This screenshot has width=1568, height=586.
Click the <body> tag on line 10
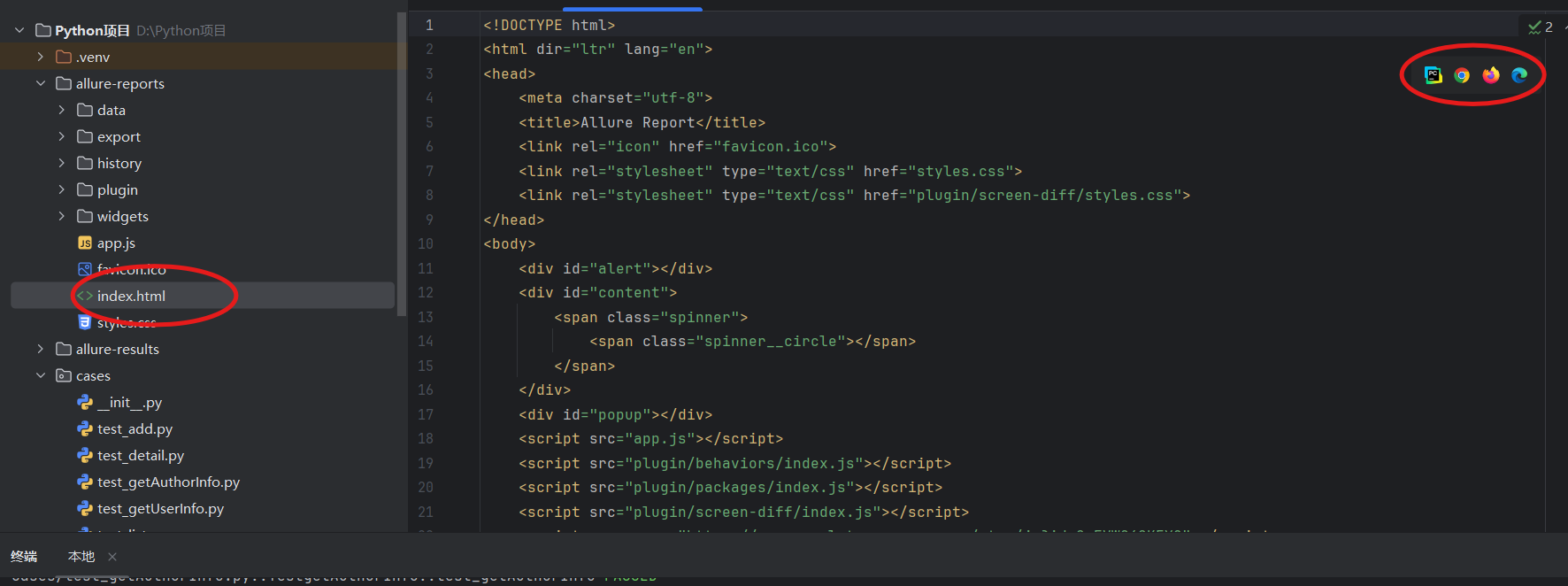[510, 244]
